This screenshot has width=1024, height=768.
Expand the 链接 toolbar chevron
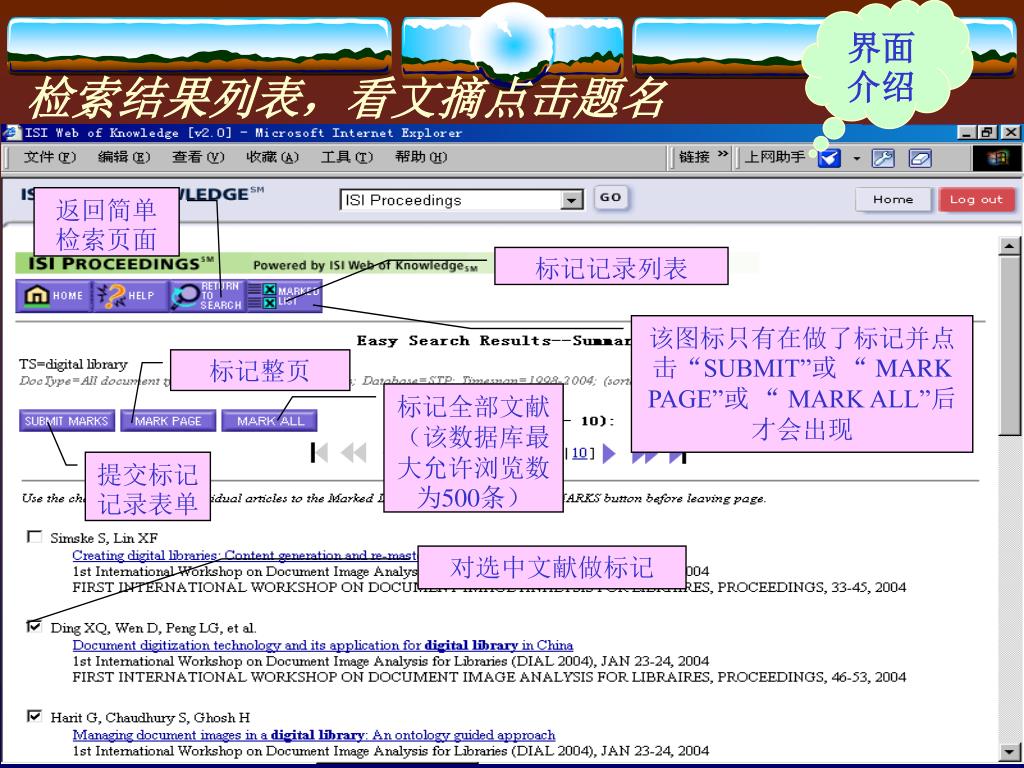point(722,154)
